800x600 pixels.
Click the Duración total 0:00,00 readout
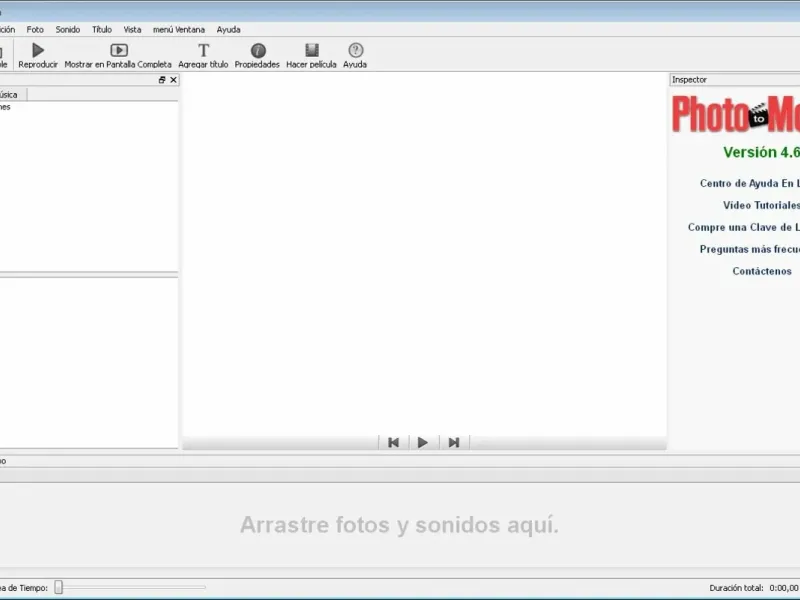point(754,588)
